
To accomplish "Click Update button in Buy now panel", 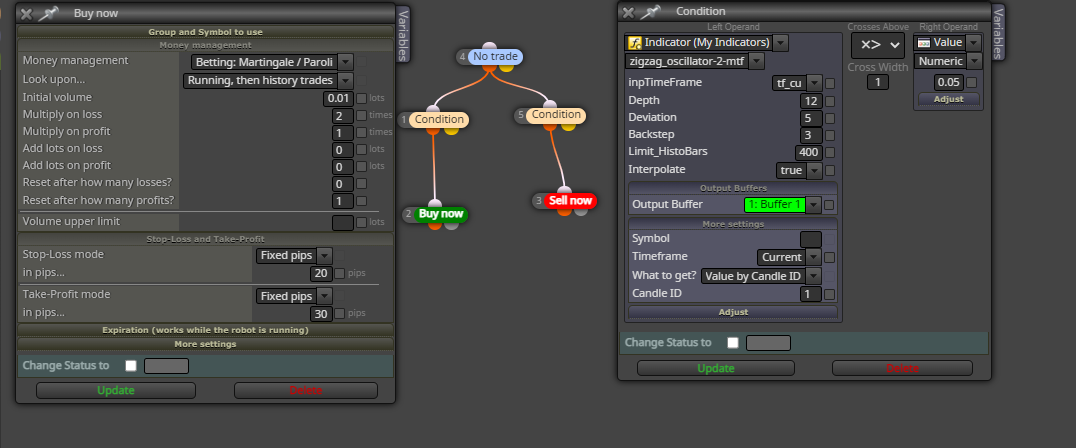I will (116, 390).
